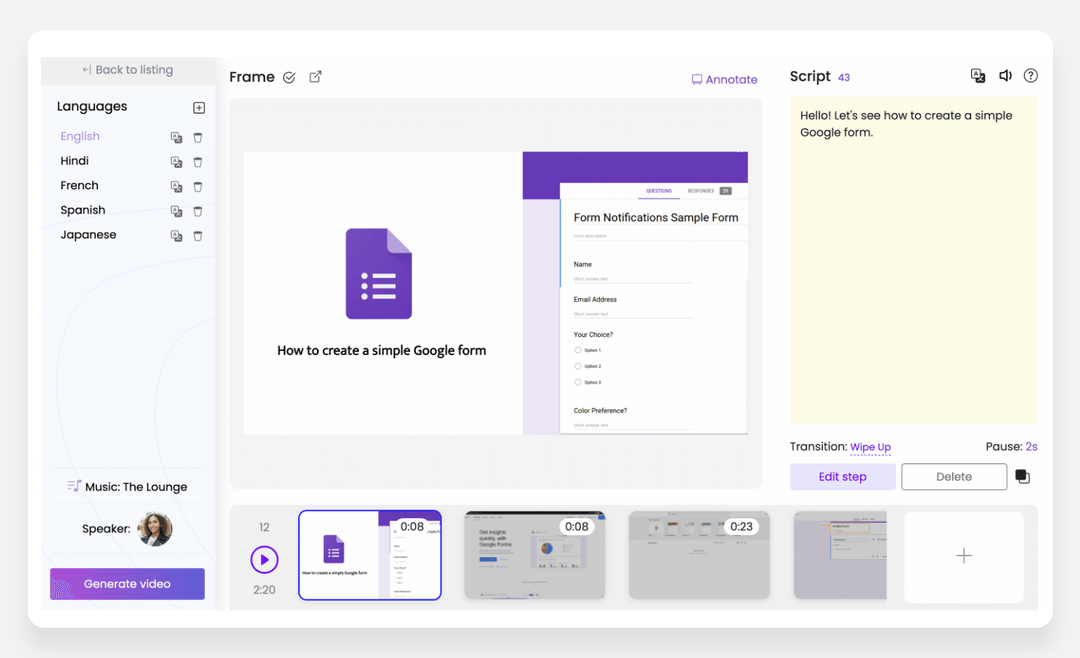
Task: Play the video preview in timeline
Action: [264, 559]
